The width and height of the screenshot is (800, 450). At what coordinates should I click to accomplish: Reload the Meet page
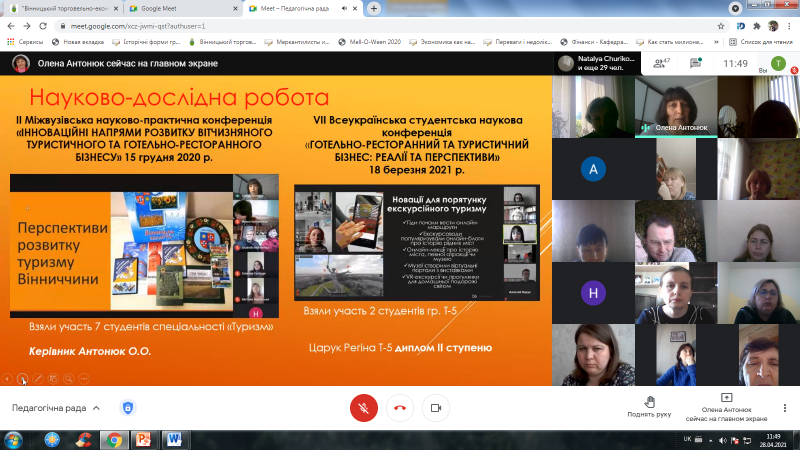pyautogui.click(x=43, y=26)
